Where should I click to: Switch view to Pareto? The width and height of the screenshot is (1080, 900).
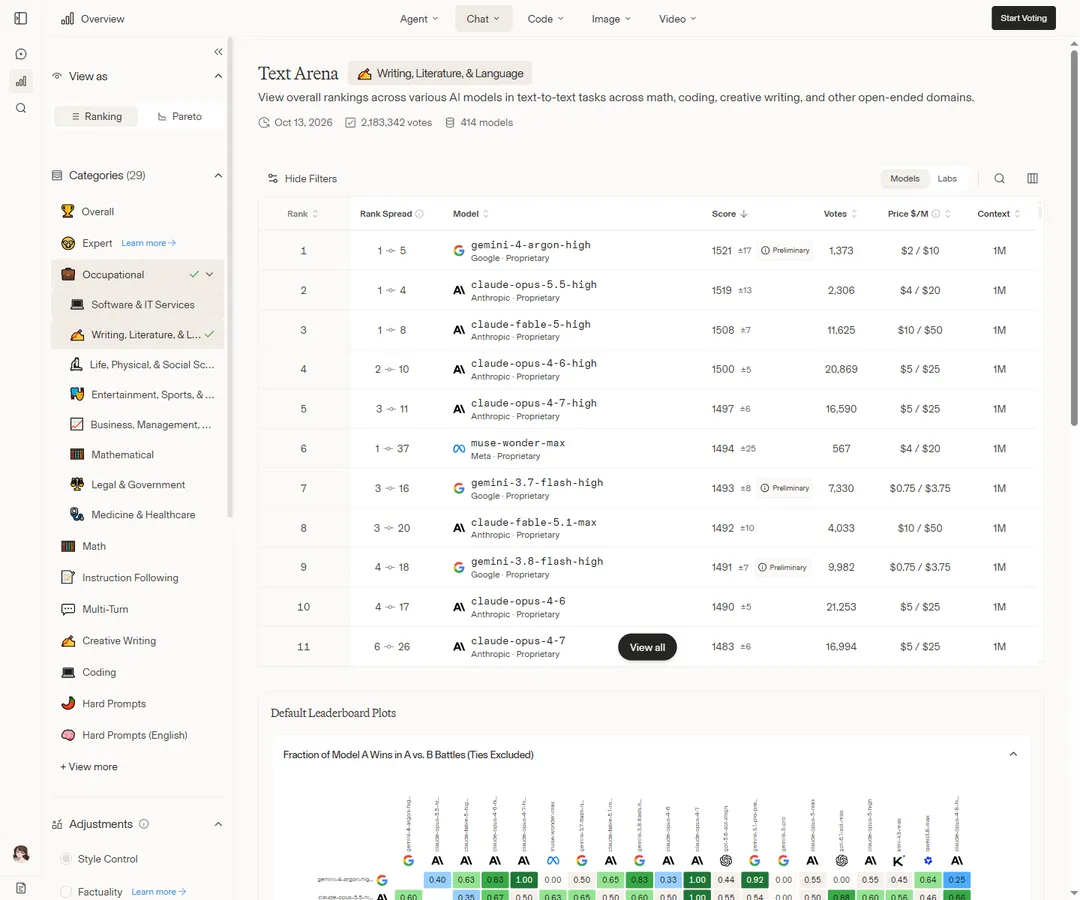point(180,116)
